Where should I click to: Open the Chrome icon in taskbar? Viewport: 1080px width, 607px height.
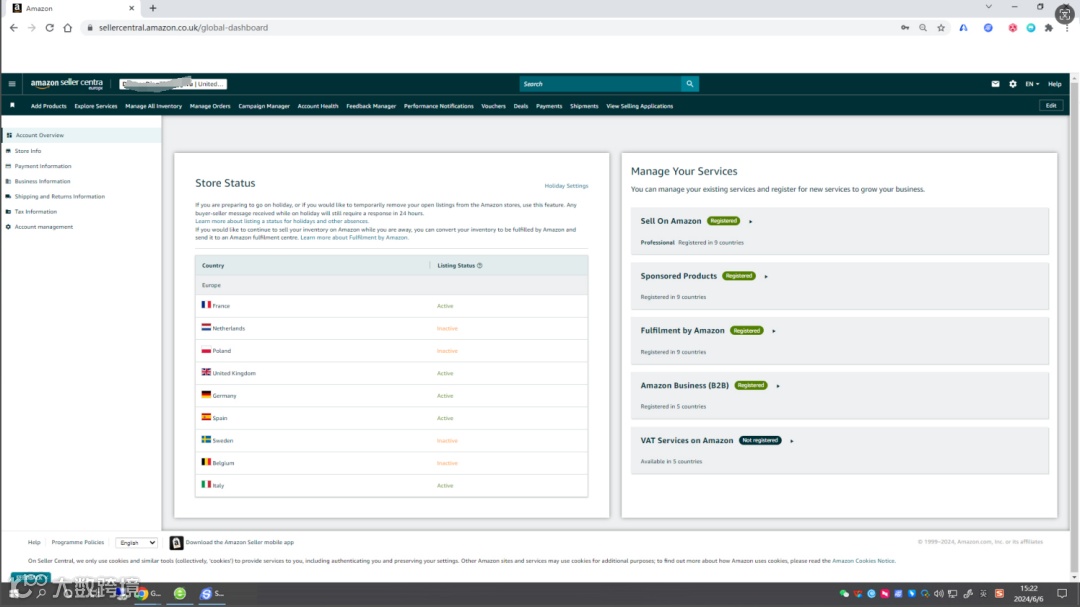(142, 593)
